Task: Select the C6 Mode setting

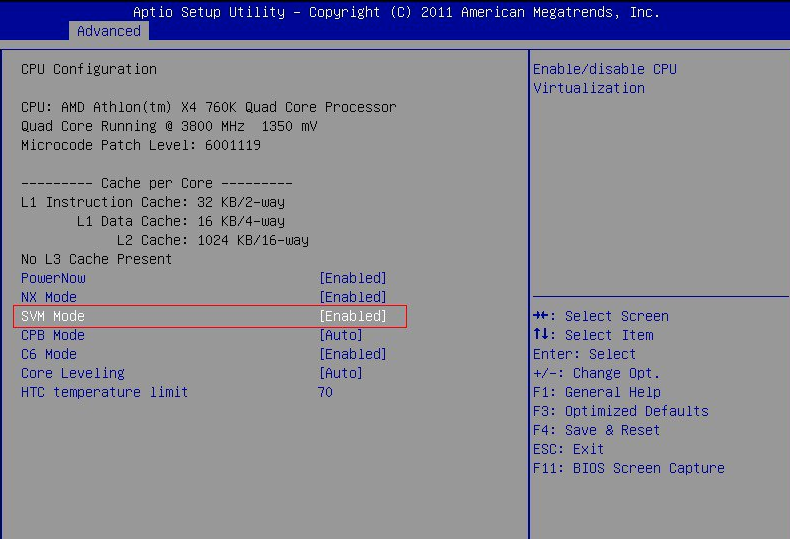Action: 49,354
